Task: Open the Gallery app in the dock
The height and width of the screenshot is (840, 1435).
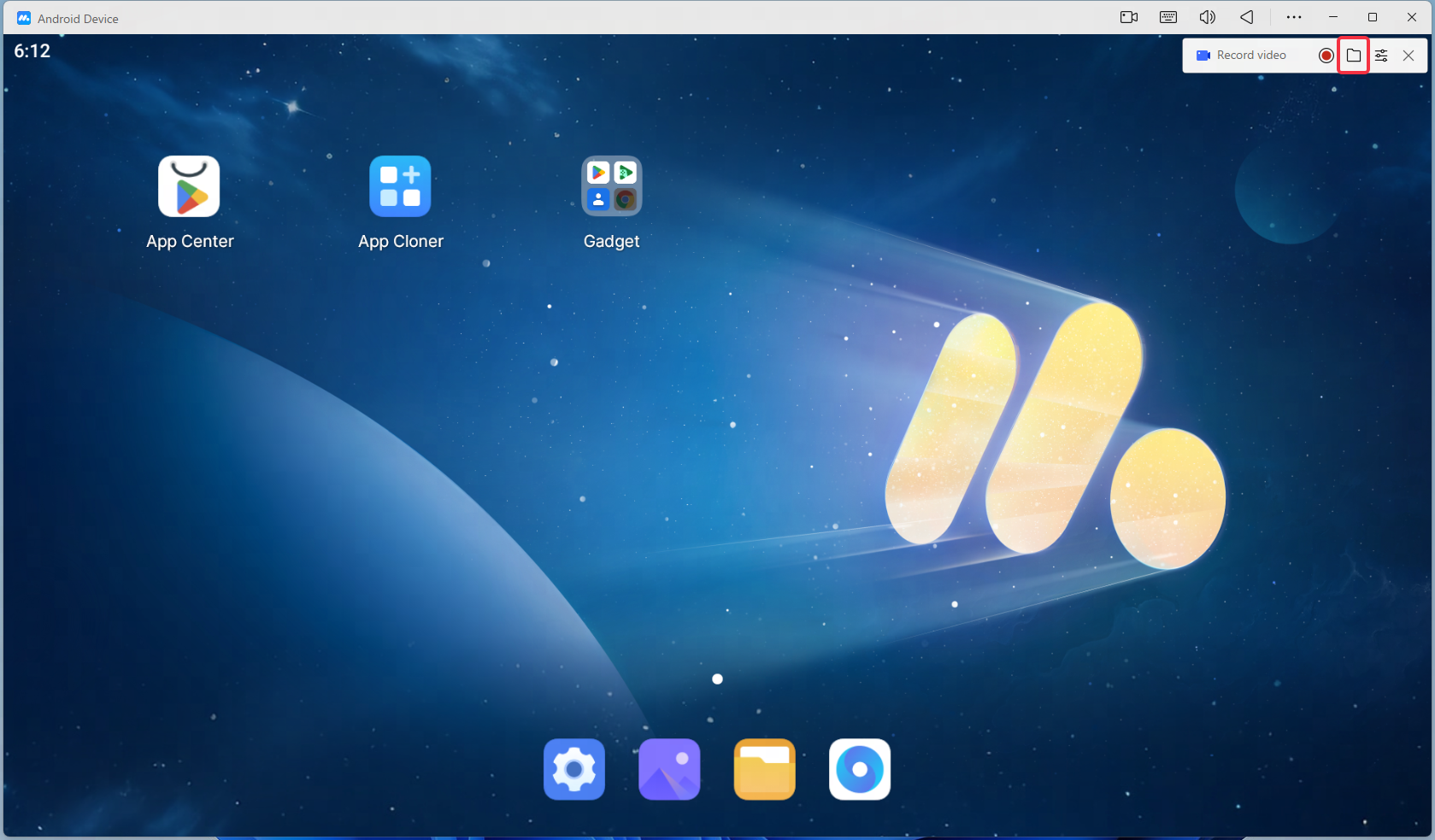Action: [x=669, y=769]
